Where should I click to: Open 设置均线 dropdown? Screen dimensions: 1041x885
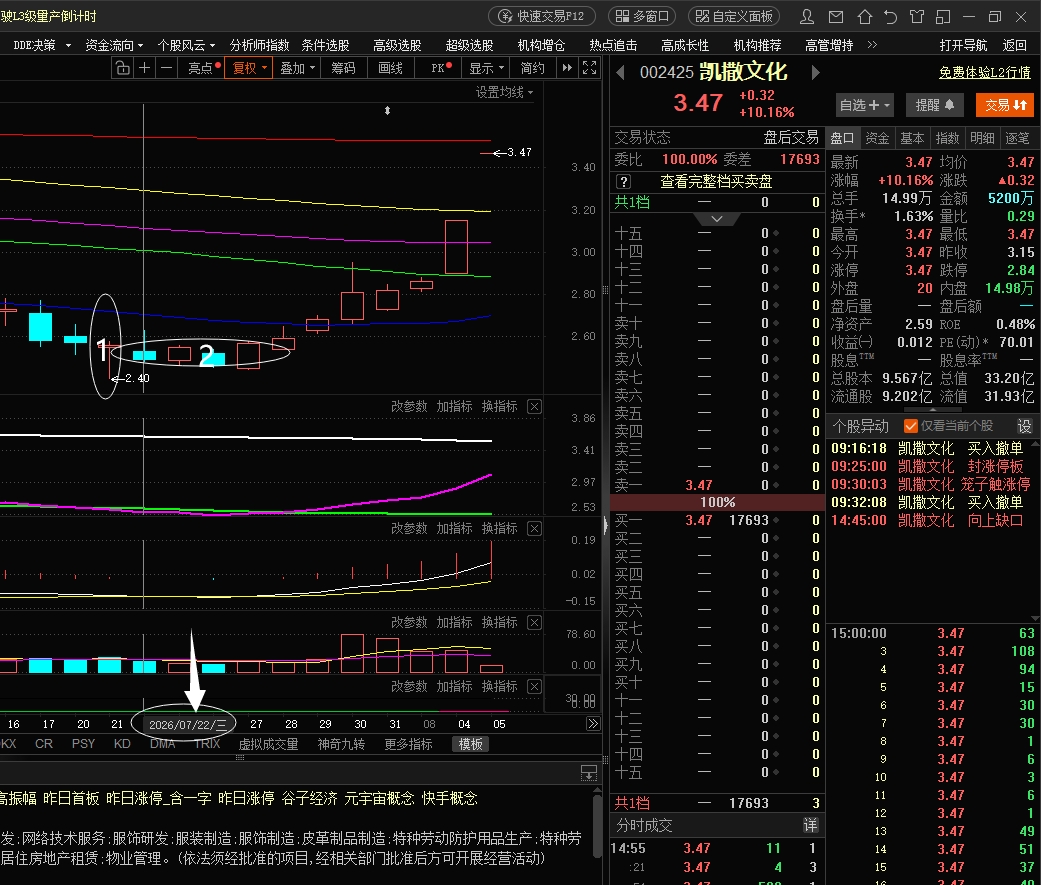click(504, 92)
